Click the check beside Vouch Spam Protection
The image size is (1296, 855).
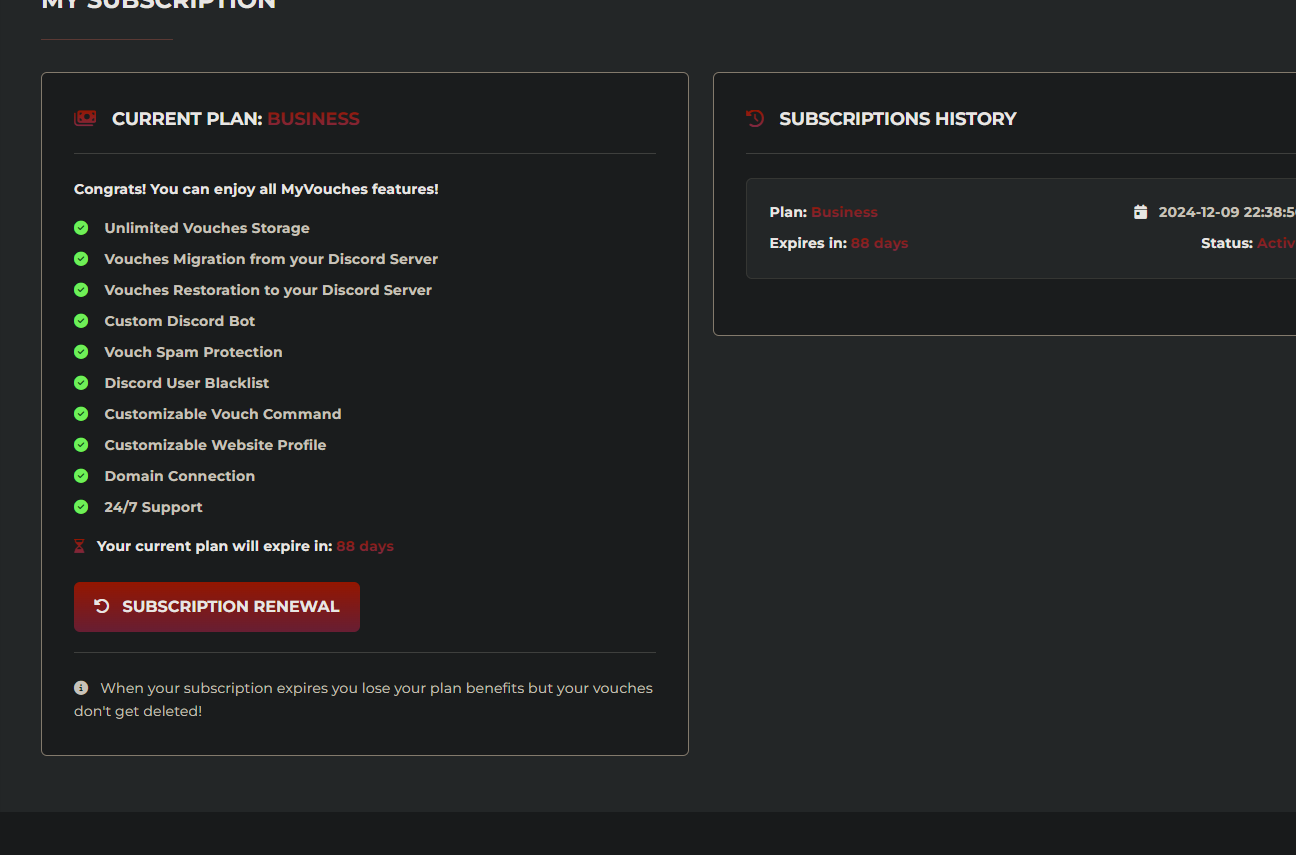point(81,352)
